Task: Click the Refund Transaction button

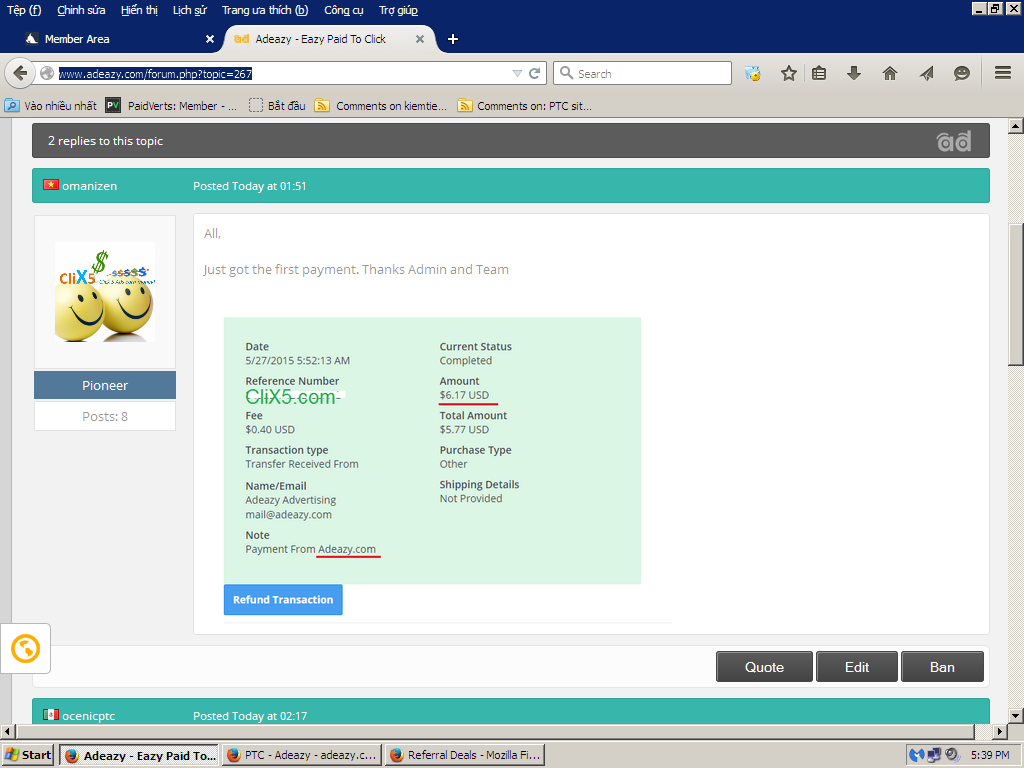Action: (283, 600)
